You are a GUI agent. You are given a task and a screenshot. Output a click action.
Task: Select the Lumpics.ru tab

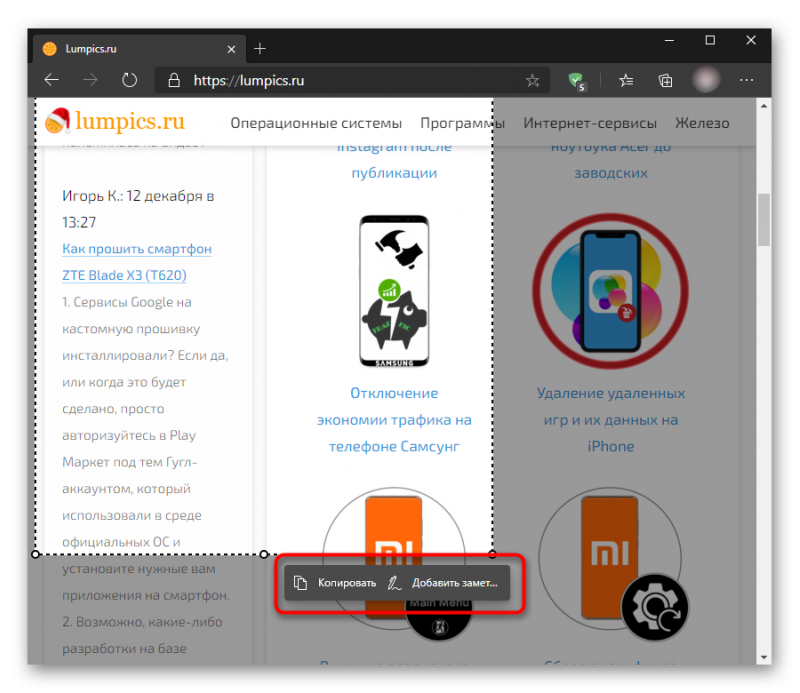pyautogui.click(x=139, y=49)
